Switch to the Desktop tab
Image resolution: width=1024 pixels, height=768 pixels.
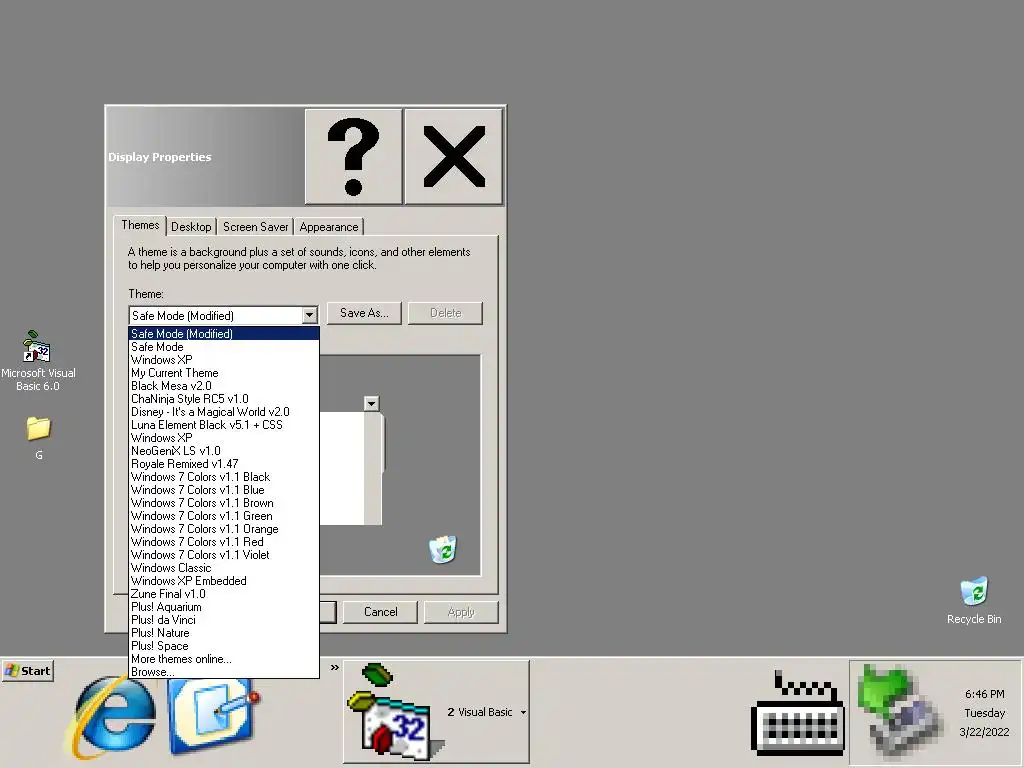point(191,227)
